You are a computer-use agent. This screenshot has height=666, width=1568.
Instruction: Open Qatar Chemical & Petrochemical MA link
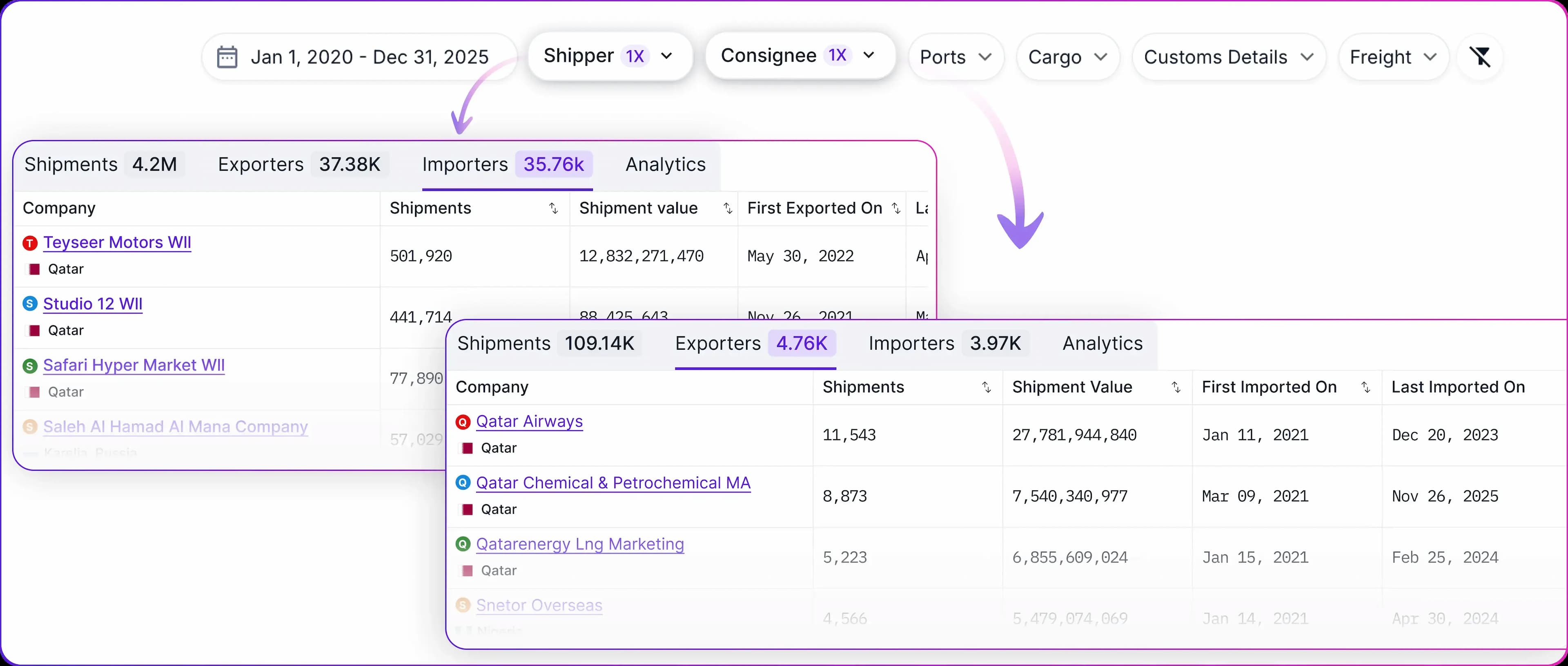[x=612, y=483]
